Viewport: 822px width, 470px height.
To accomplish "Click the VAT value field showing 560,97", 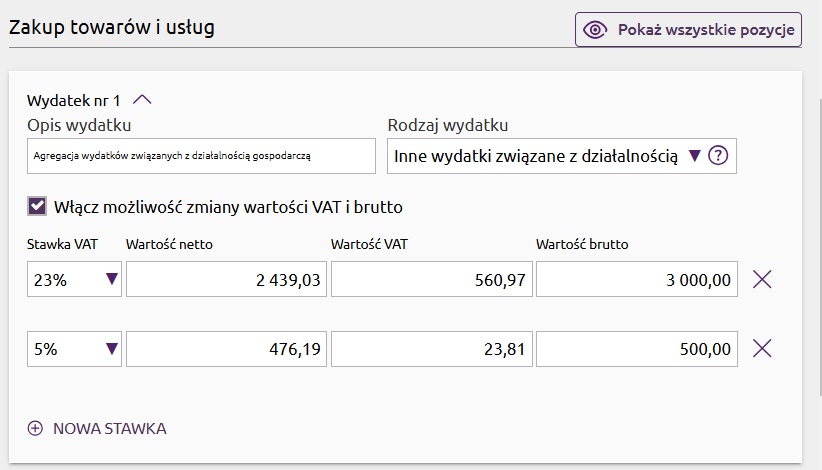I will 432,279.
